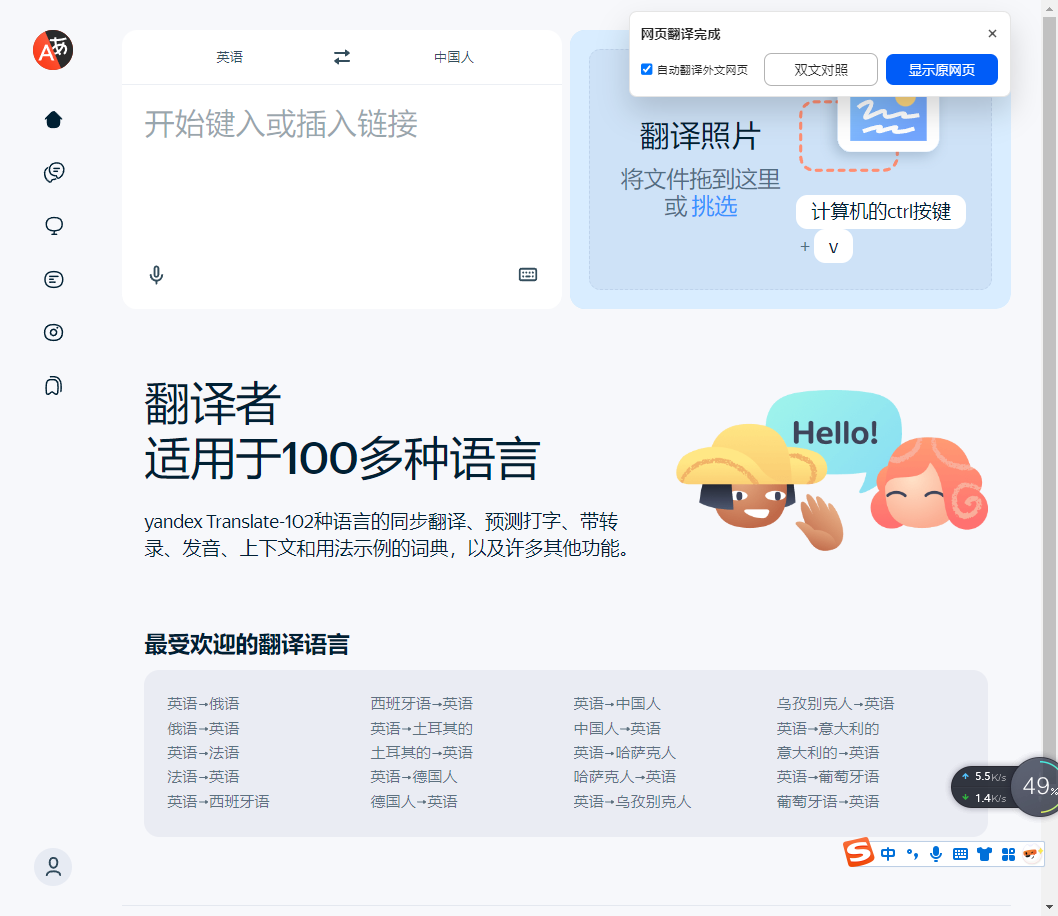Click the scrollbar down arrow
Screen dimensions: 1058x916
tap(1049, 908)
